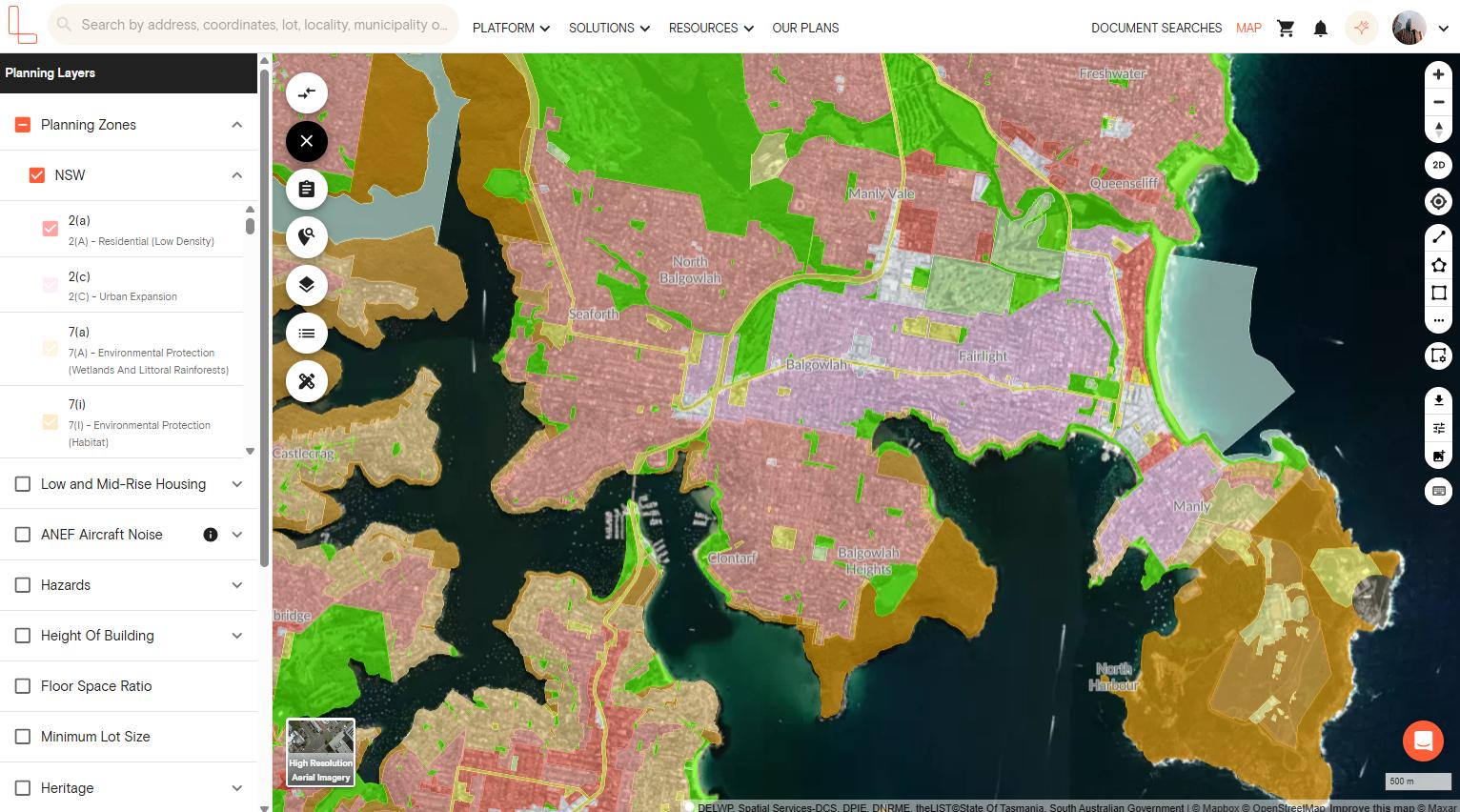Click the address search input field
Screen dimensions: 1460x812
point(253,25)
